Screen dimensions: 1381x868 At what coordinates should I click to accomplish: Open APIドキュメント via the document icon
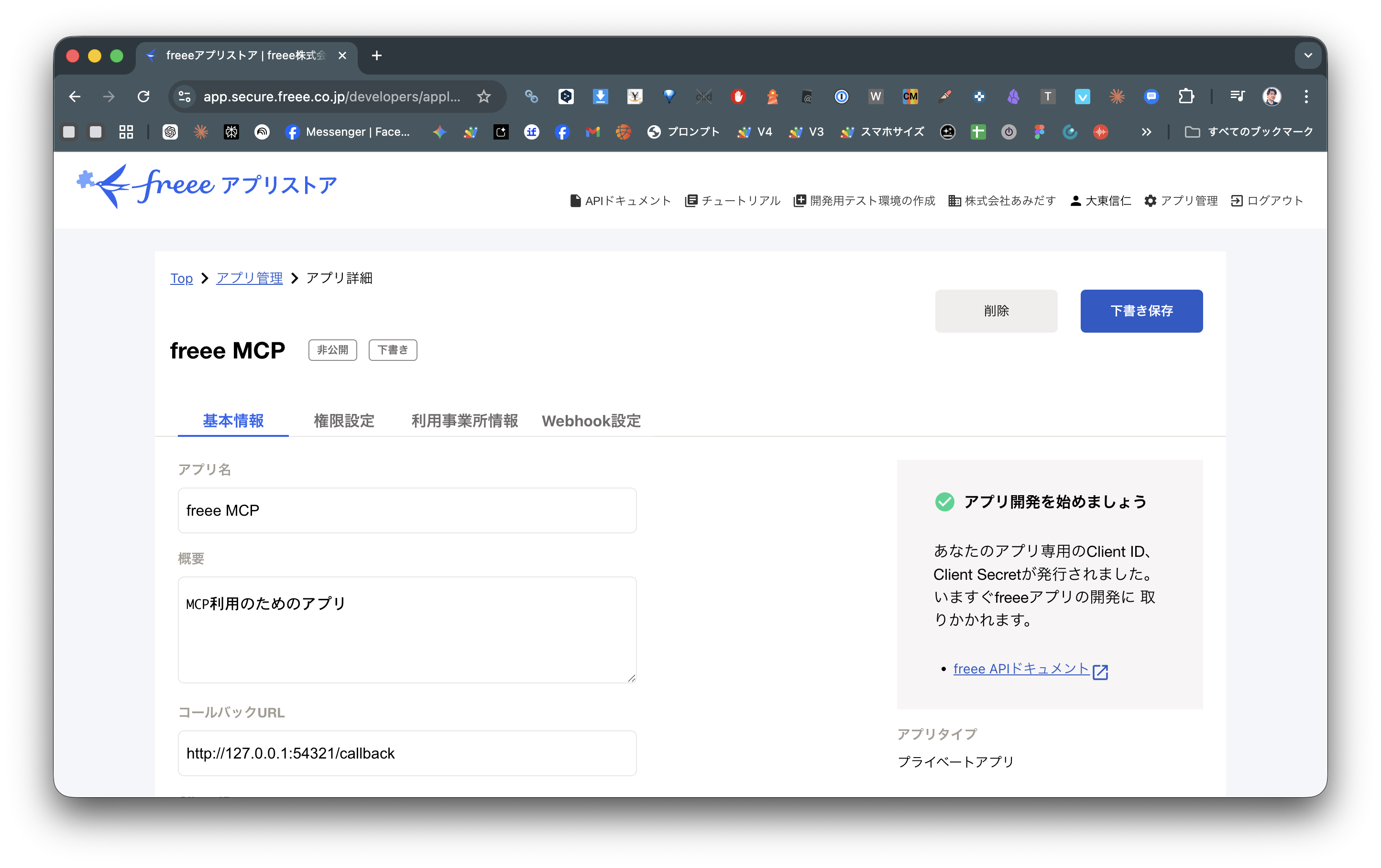[575, 200]
